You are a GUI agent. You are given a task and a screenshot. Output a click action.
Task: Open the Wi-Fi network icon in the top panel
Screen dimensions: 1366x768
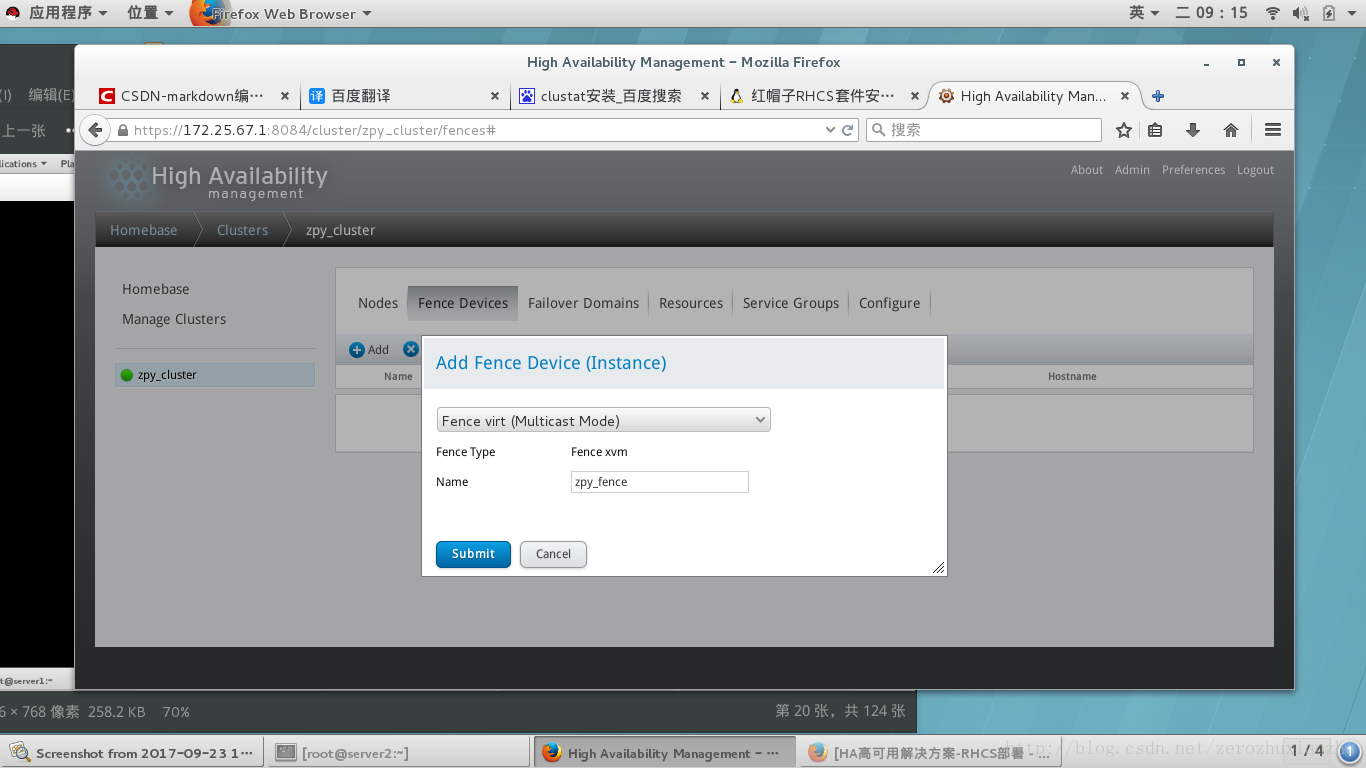(x=1273, y=13)
